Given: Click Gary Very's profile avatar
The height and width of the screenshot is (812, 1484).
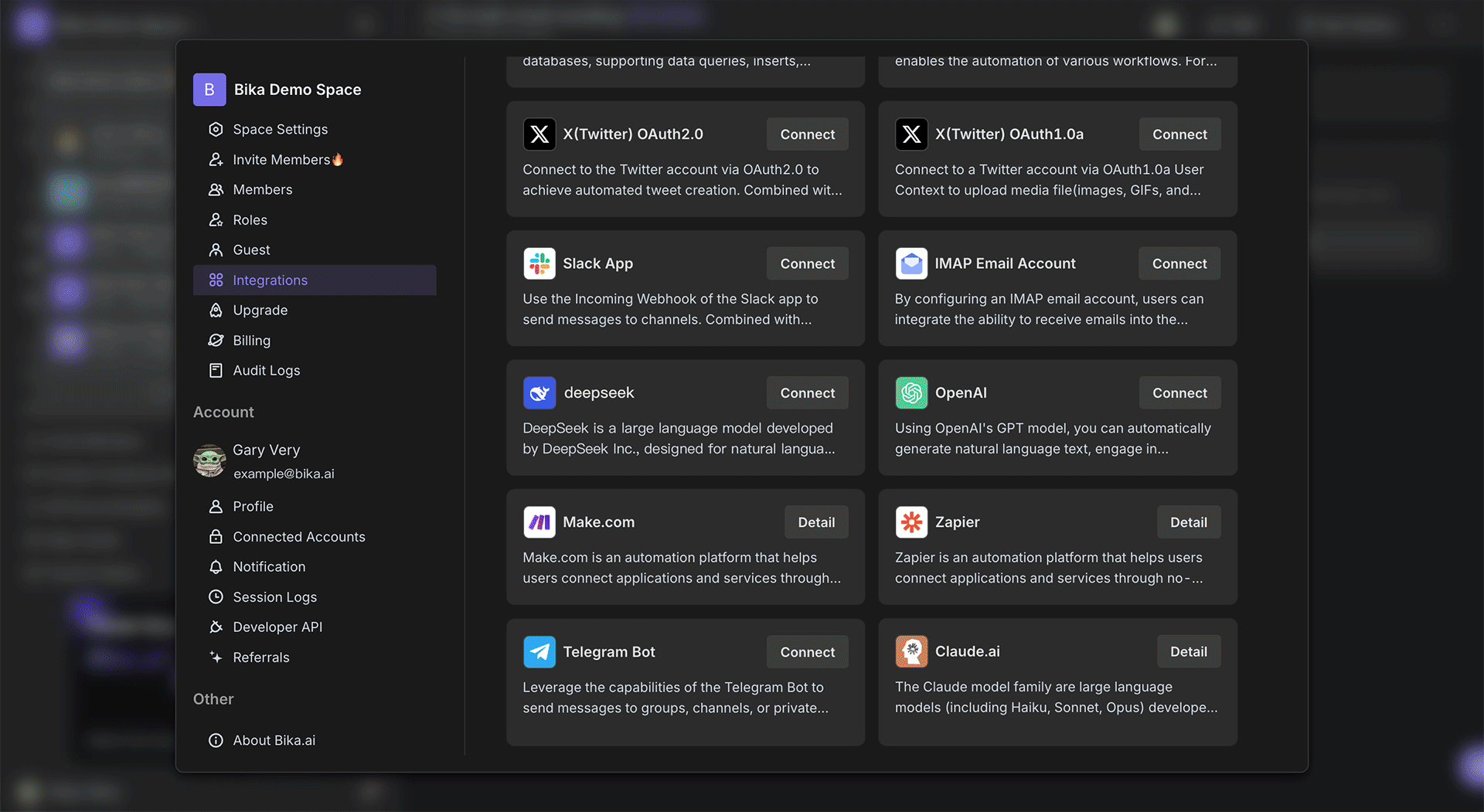Looking at the screenshot, I should [x=209, y=461].
